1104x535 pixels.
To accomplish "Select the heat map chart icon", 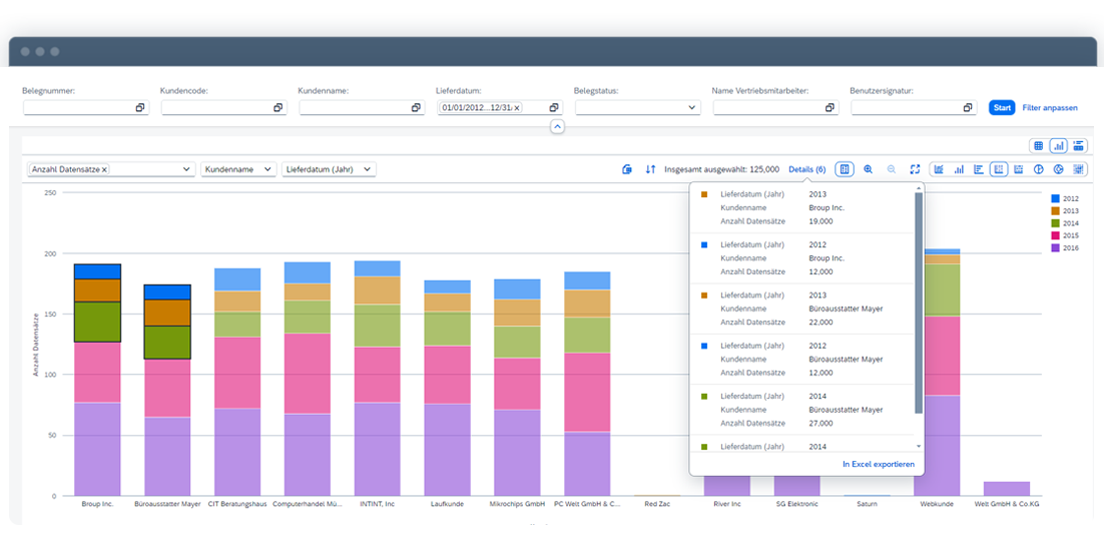I will 1078,170.
